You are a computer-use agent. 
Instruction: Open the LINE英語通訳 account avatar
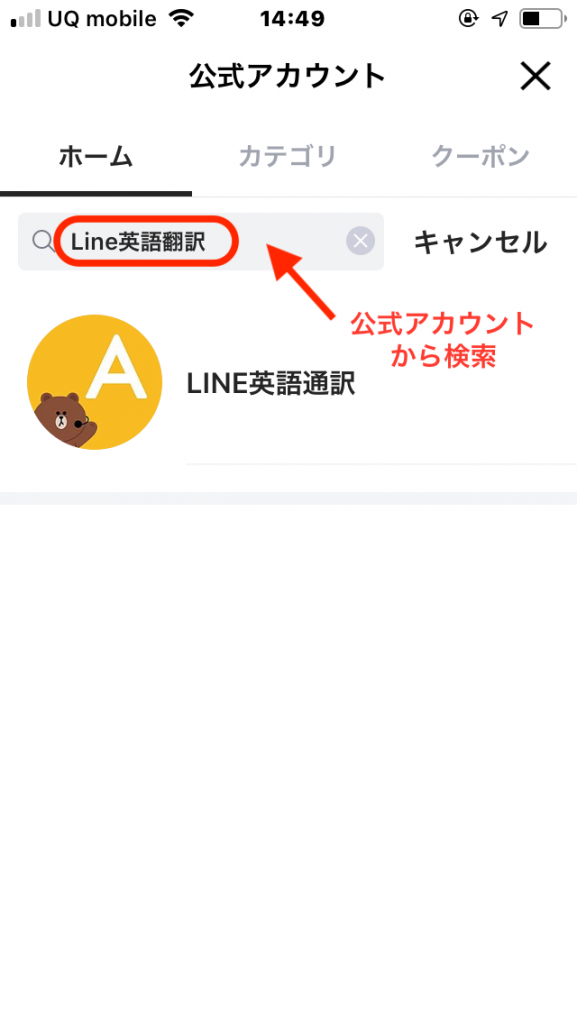(x=95, y=382)
